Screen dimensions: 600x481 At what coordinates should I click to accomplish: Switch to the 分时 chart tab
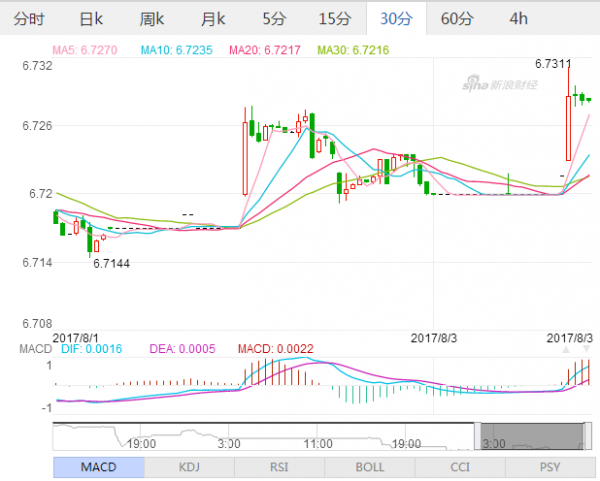click(x=30, y=18)
